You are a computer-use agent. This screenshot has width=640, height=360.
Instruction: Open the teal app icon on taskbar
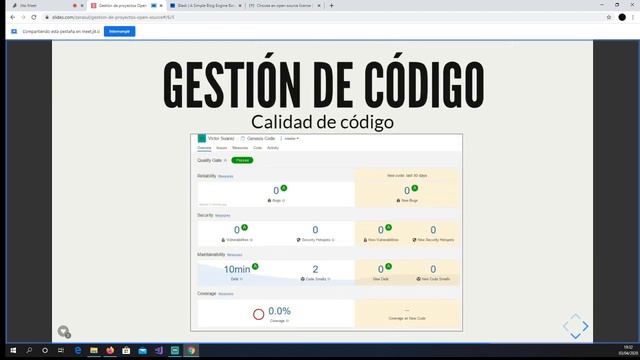(x=175, y=350)
